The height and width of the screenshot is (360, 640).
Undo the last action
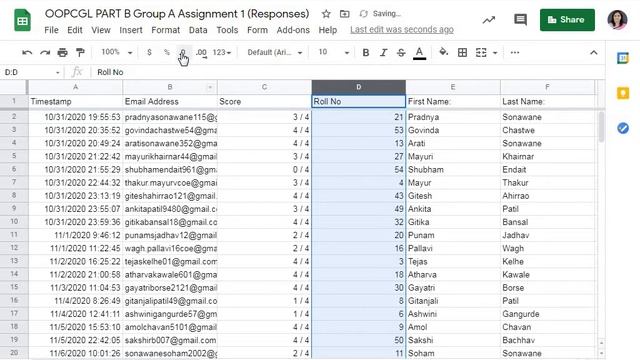[27, 53]
